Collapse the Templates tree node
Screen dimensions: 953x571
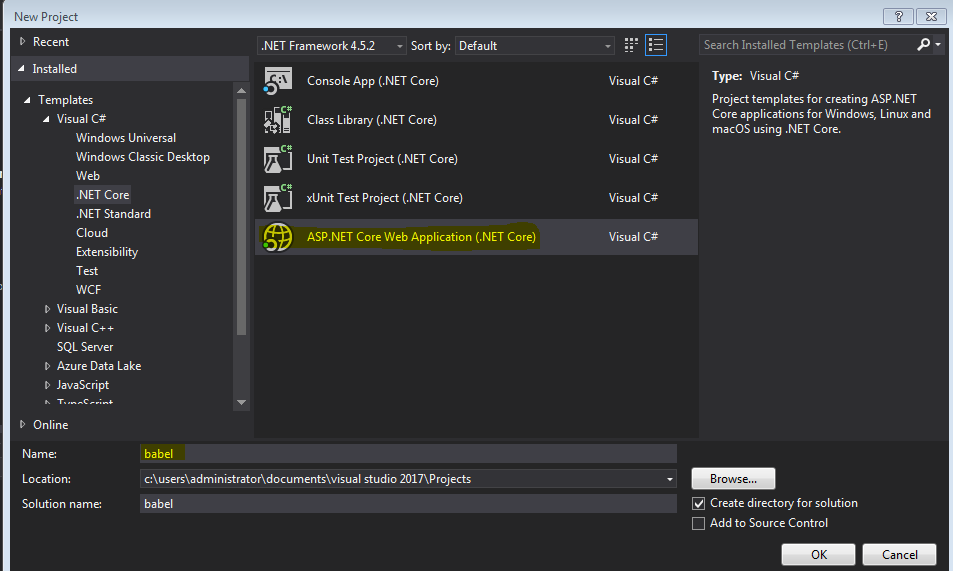point(27,100)
